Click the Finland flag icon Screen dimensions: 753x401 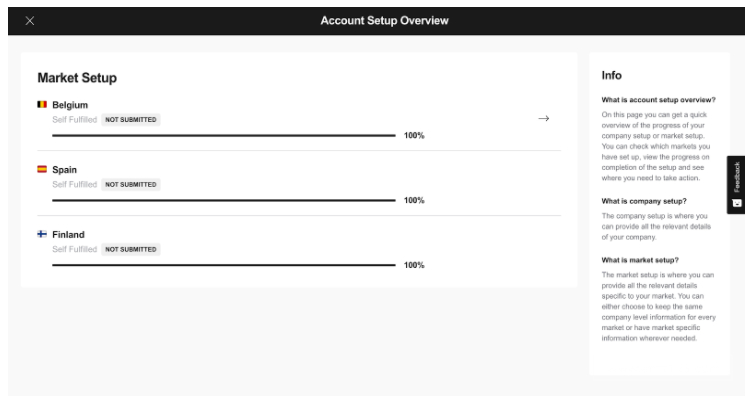pos(42,235)
